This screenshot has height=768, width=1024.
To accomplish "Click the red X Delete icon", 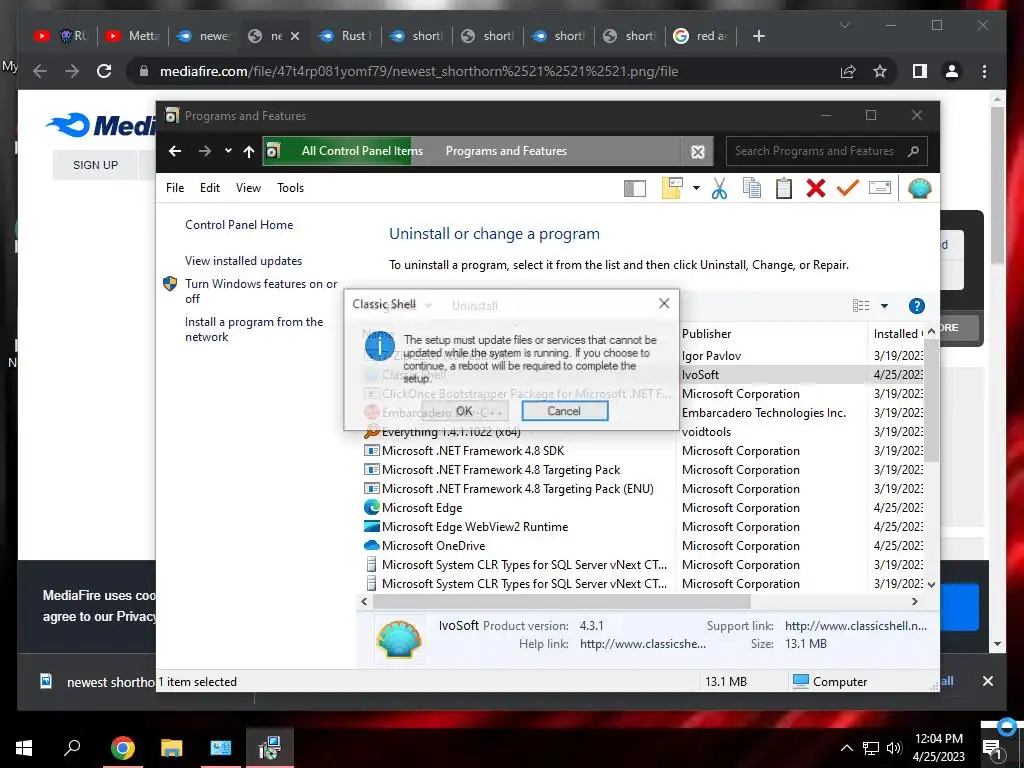I will [x=816, y=189].
